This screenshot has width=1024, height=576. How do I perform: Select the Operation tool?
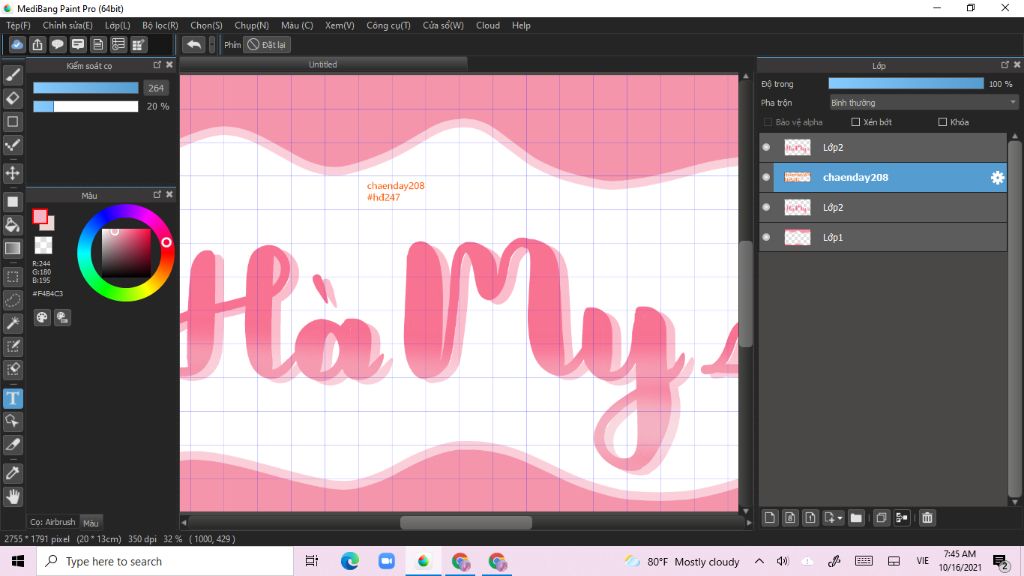[x=12, y=421]
